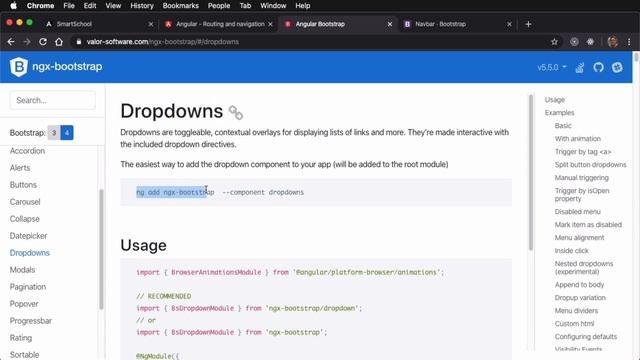This screenshot has height=360, width=640.
Task: Jump to Append to body example
Action: pos(579,285)
